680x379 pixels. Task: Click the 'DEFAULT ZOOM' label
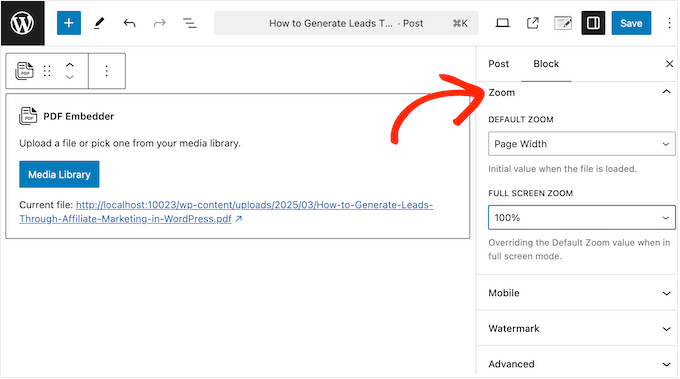(520, 120)
